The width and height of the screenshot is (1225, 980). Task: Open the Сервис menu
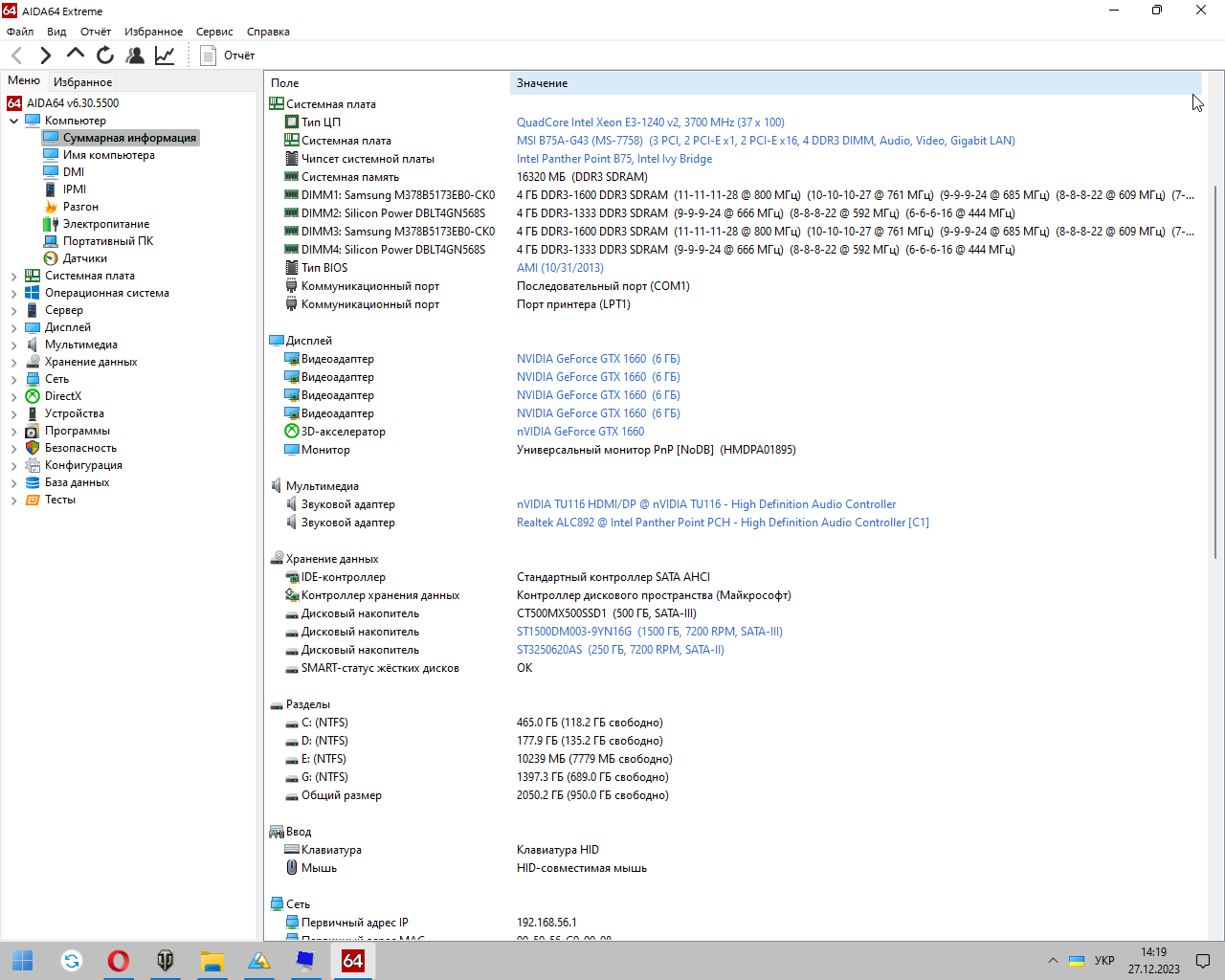click(x=214, y=32)
